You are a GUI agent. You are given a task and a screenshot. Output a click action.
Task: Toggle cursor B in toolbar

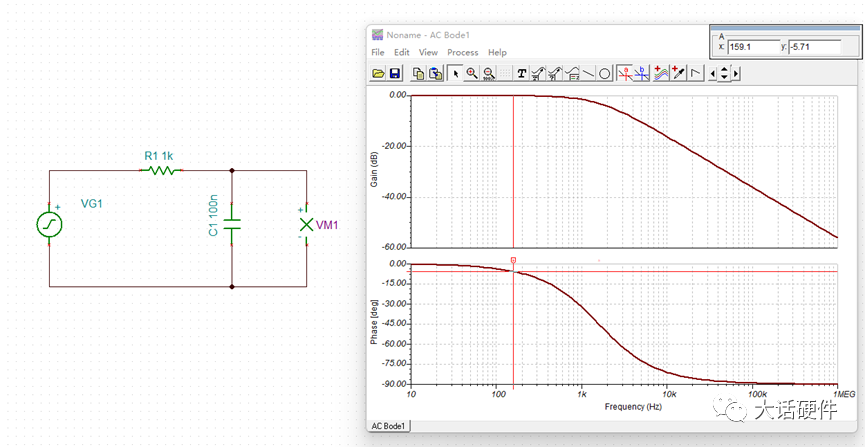click(x=642, y=73)
